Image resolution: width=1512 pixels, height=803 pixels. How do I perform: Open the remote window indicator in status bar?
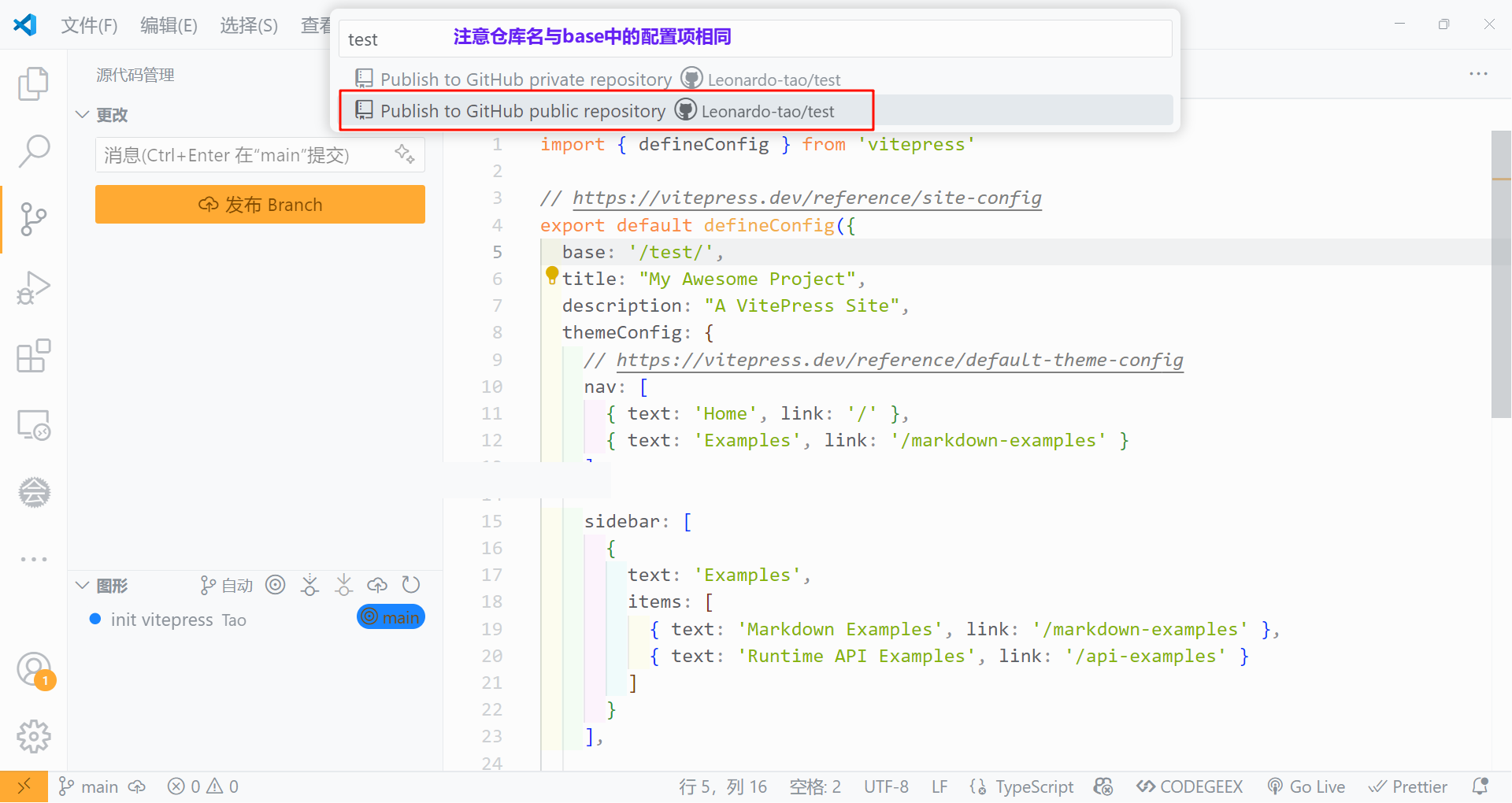24,786
